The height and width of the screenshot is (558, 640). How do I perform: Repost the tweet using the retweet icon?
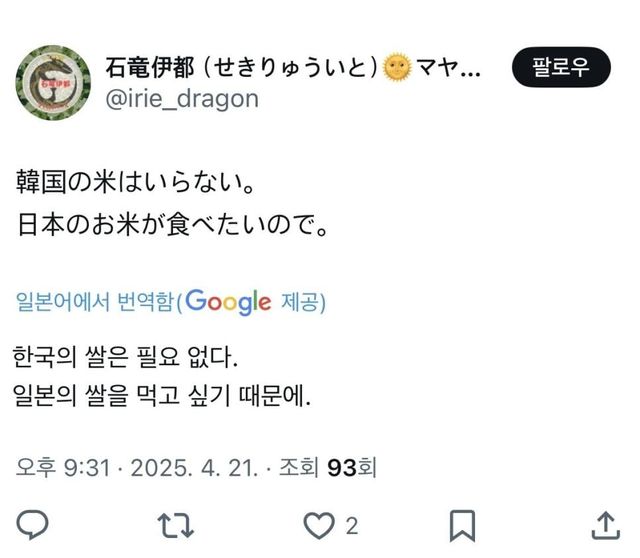pos(178,525)
